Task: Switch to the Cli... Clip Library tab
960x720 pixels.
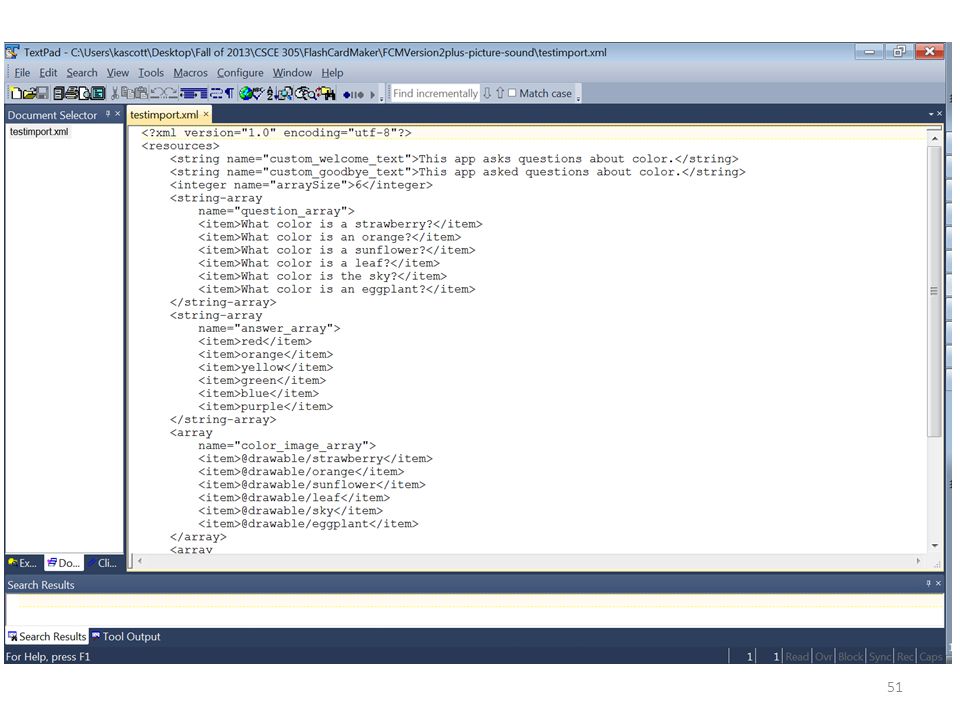Action: pos(103,563)
